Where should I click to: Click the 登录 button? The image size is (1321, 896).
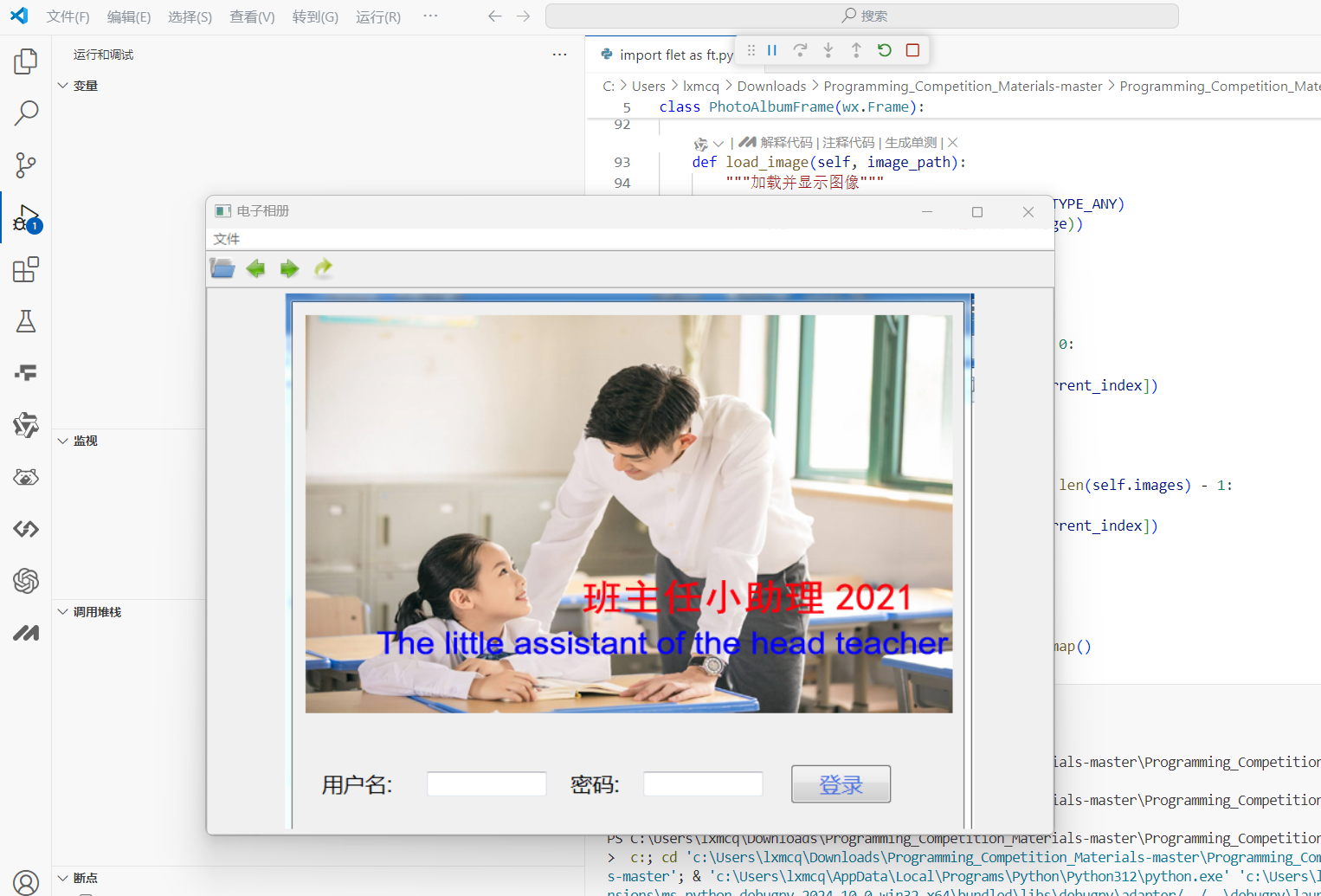841,784
